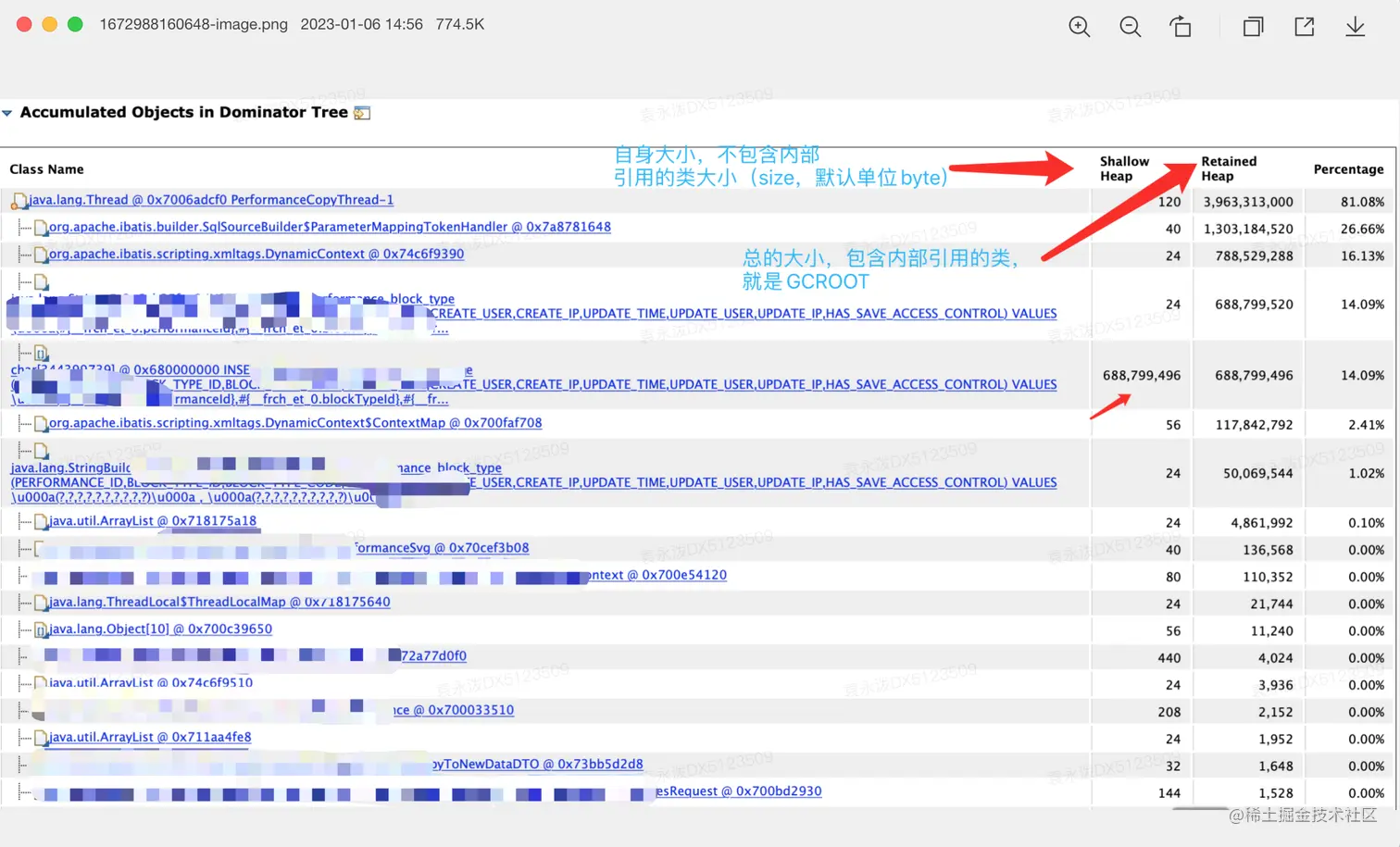
Task: Open ThreadLocal$ThreadLocalMap @ 0x718175640 link
Action: point(219,602)
